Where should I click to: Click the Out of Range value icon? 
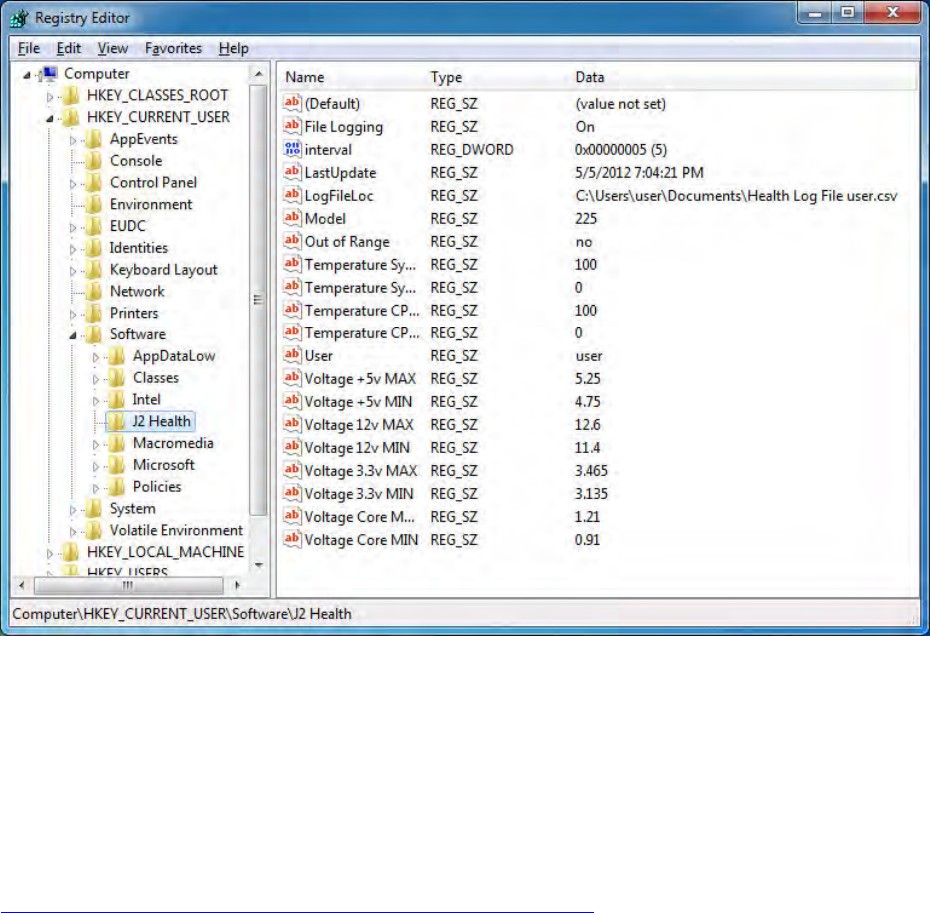pos(292,241)
